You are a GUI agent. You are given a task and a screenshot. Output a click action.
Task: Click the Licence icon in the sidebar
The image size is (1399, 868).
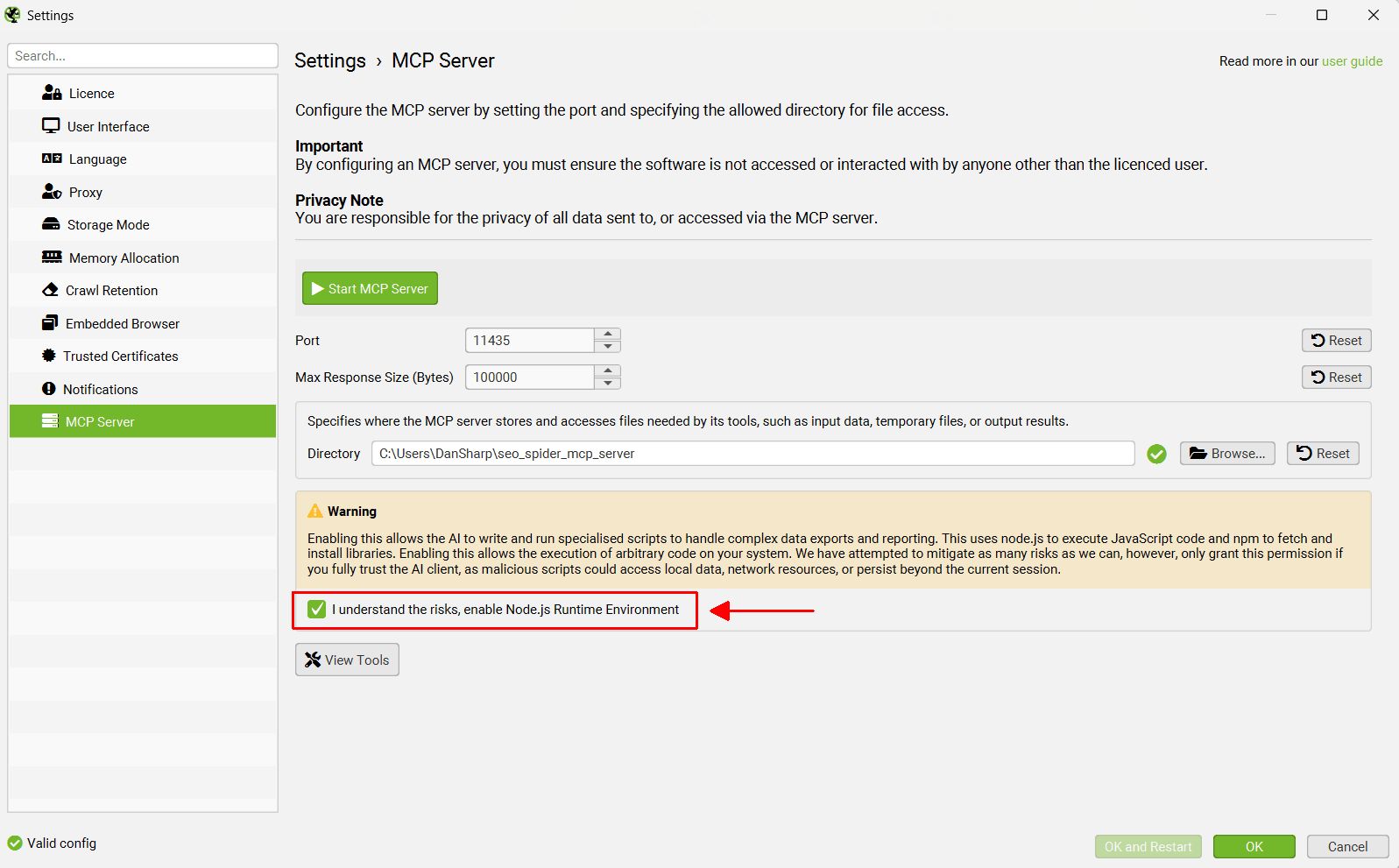click(x=52, y=93)
